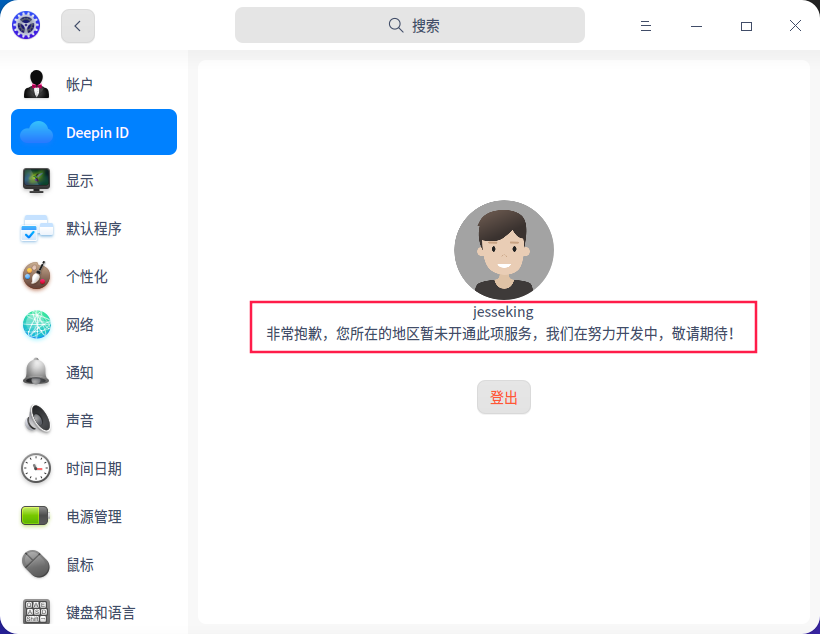Click the 通知 bell icon
820x634 pixels.
(36, 372)
